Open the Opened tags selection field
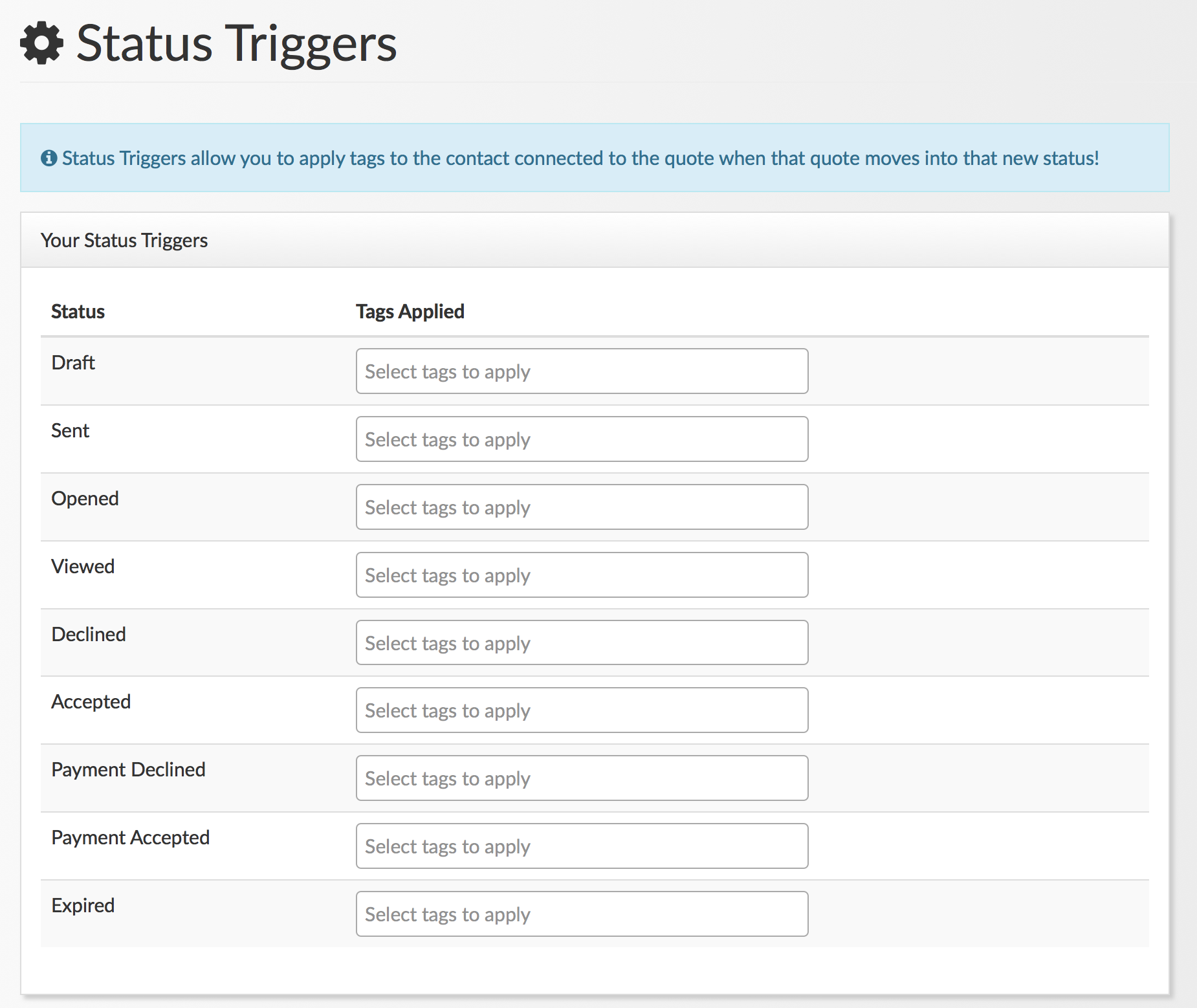This screenshot has height=1008, width=1197. (581, 507)
